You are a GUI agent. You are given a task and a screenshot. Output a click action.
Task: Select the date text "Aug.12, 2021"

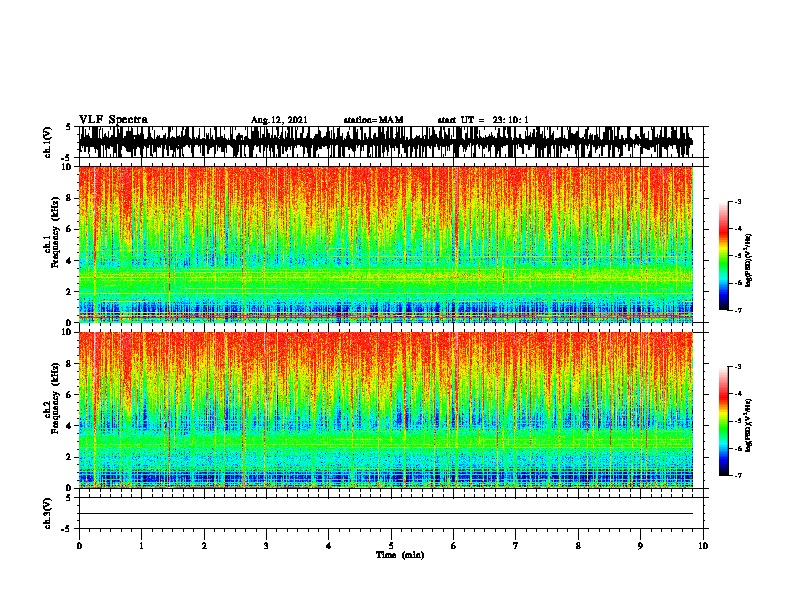tap(279, 120)
